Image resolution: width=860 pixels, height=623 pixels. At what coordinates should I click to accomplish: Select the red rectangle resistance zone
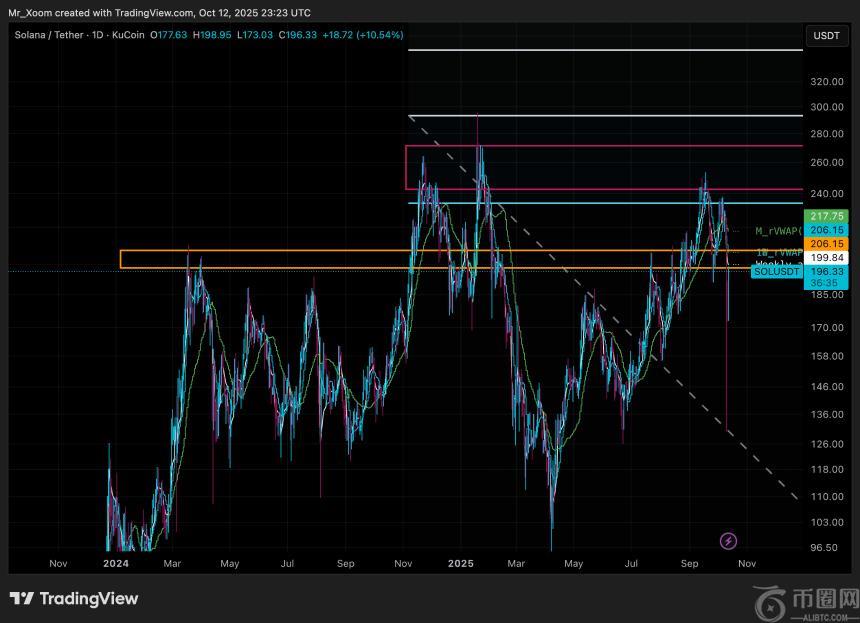(600, 147)
